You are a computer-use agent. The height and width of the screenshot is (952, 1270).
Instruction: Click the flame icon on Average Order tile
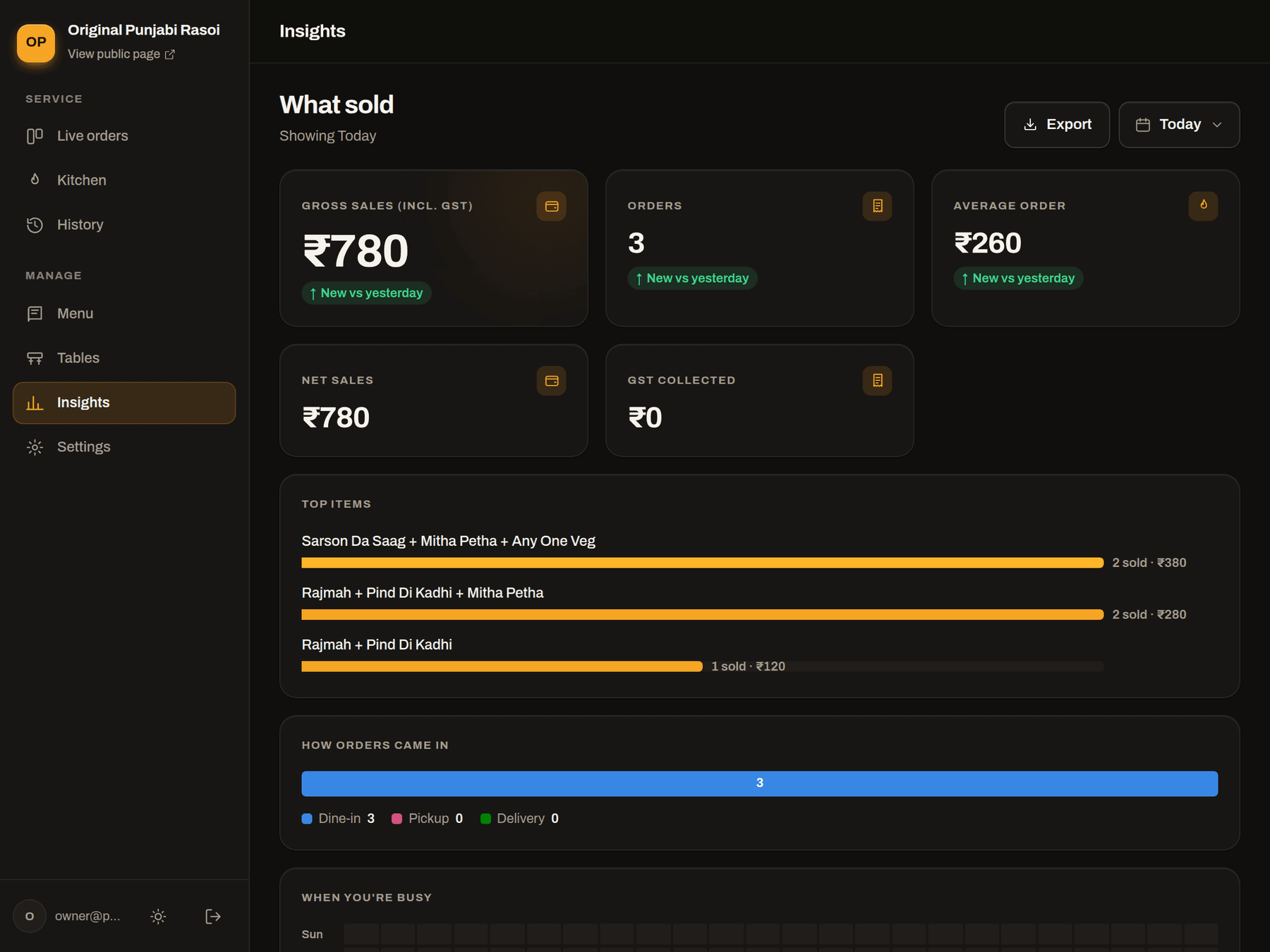1204,206
